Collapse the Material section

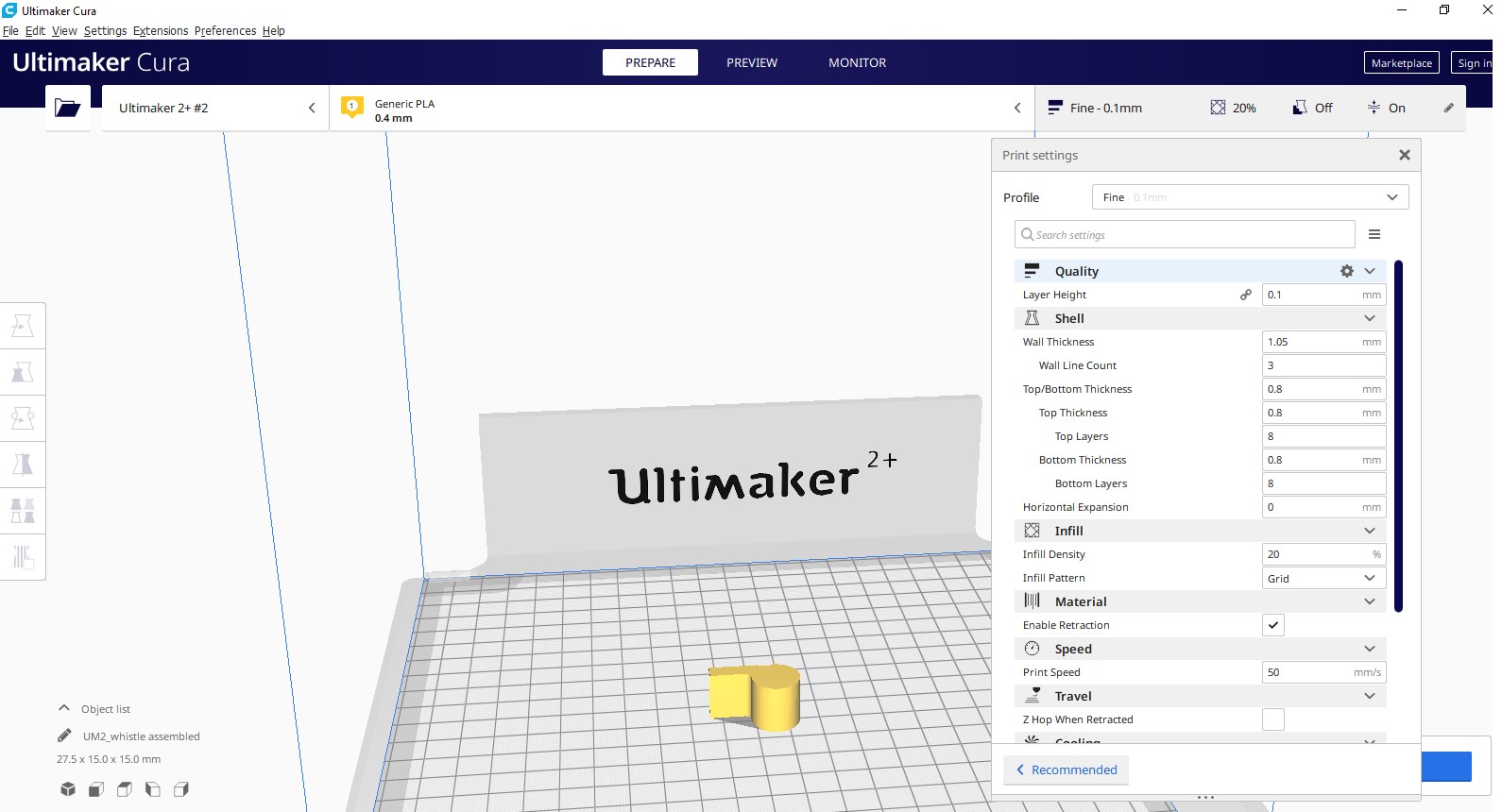click(1370, 601)
